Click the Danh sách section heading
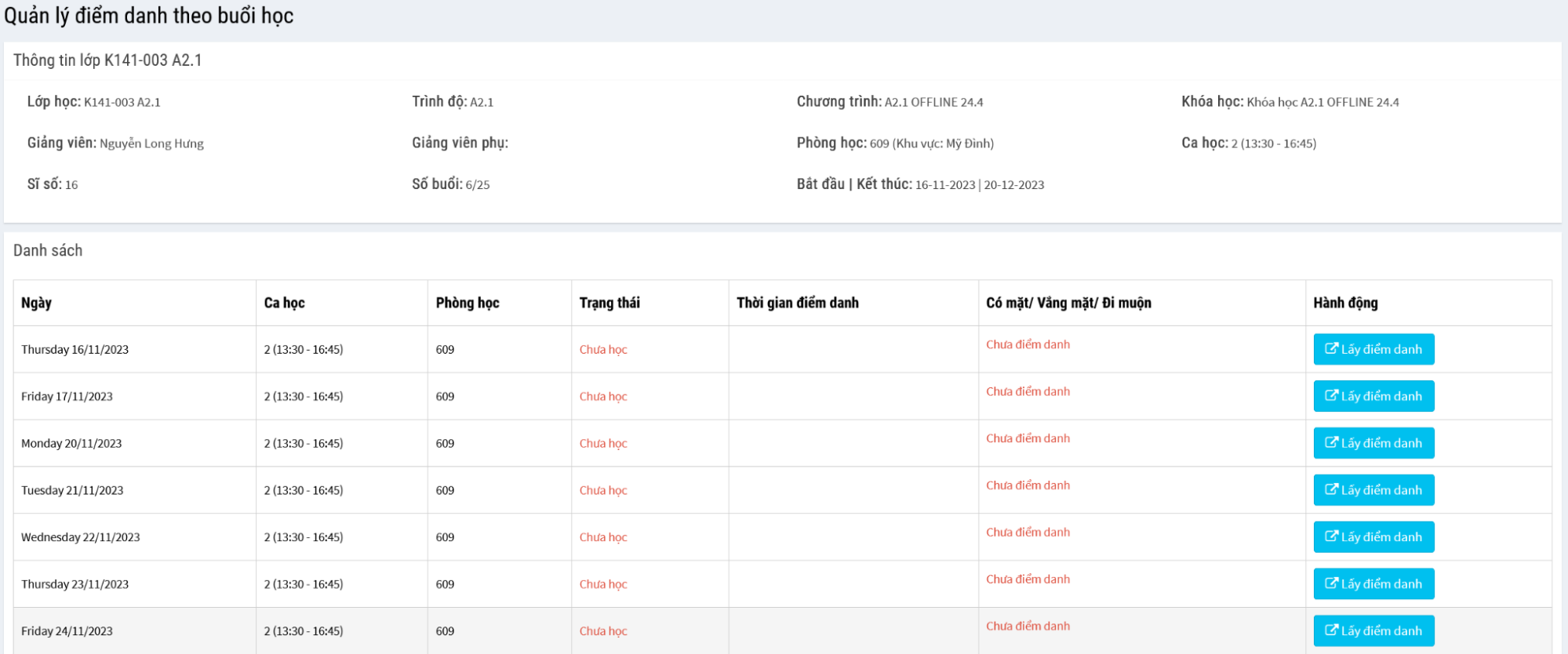Viewport: 1568px width, 654px height. point(48,250)
